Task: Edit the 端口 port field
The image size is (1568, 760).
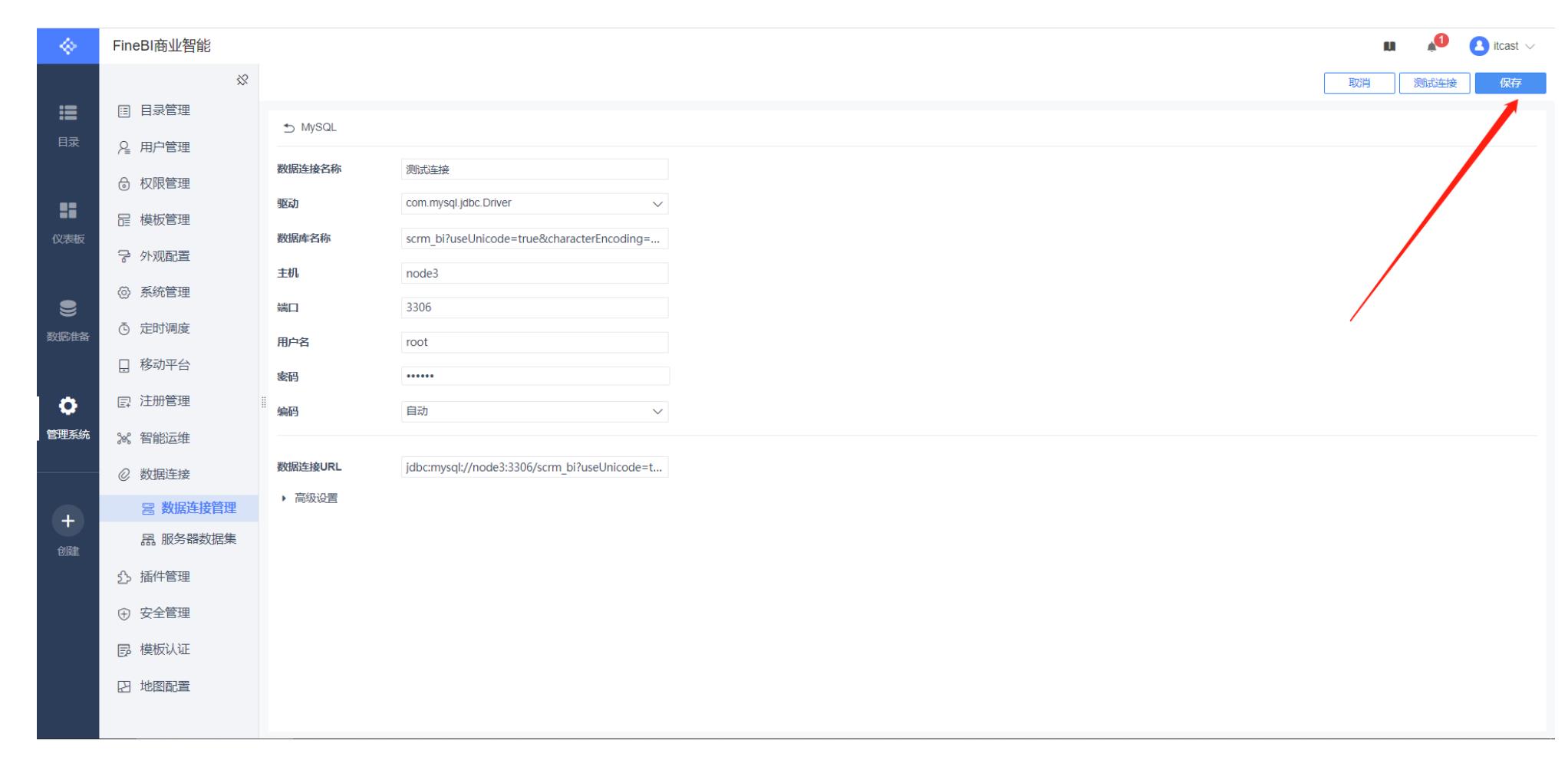Action: pyautogui.click(x=535, y=308)
